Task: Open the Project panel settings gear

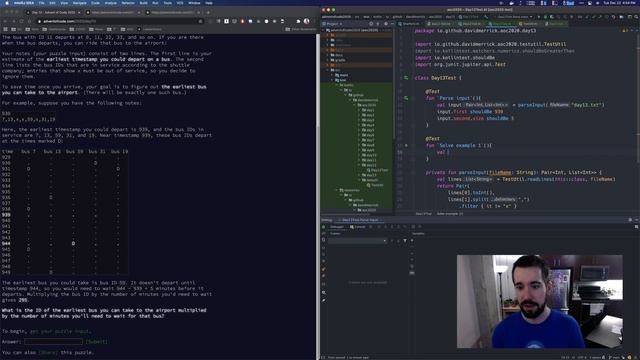Action: (x=386, y=24)
